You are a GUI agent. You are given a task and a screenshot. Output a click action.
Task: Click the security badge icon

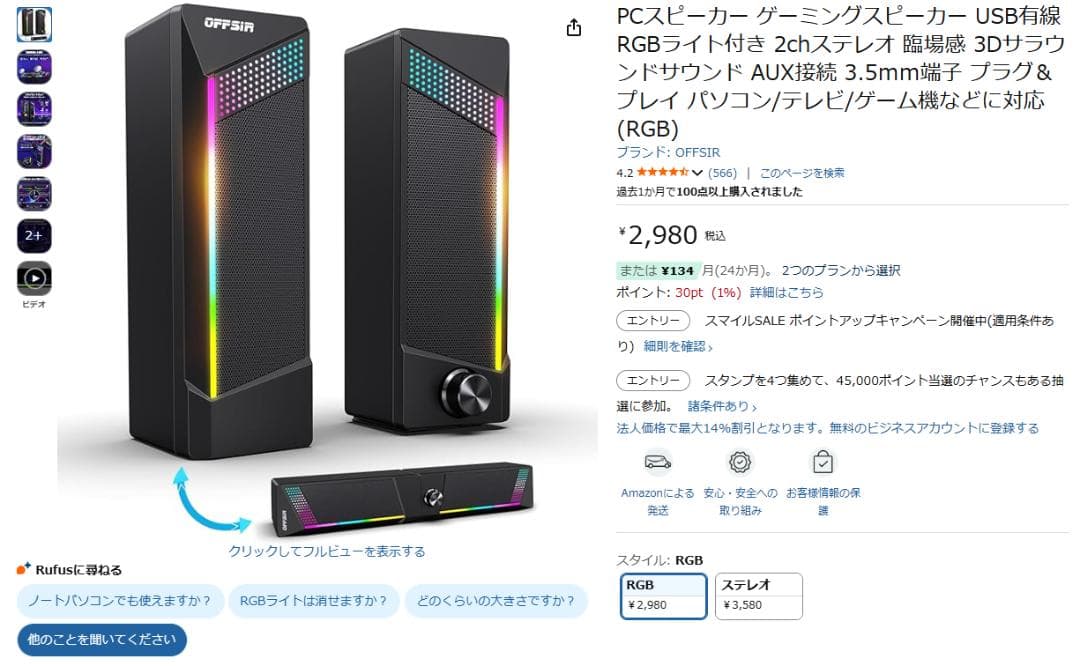point(740,461)
